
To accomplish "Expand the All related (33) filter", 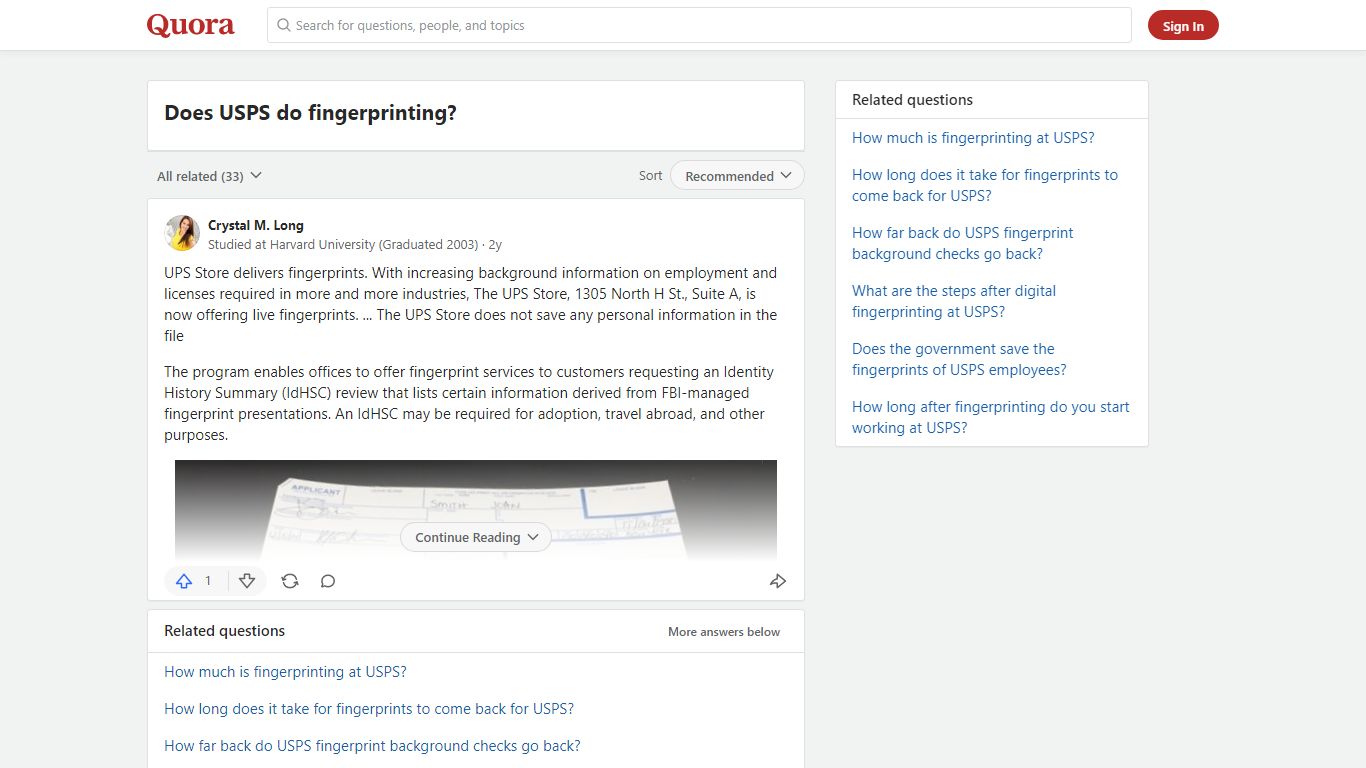I will 209,176.
